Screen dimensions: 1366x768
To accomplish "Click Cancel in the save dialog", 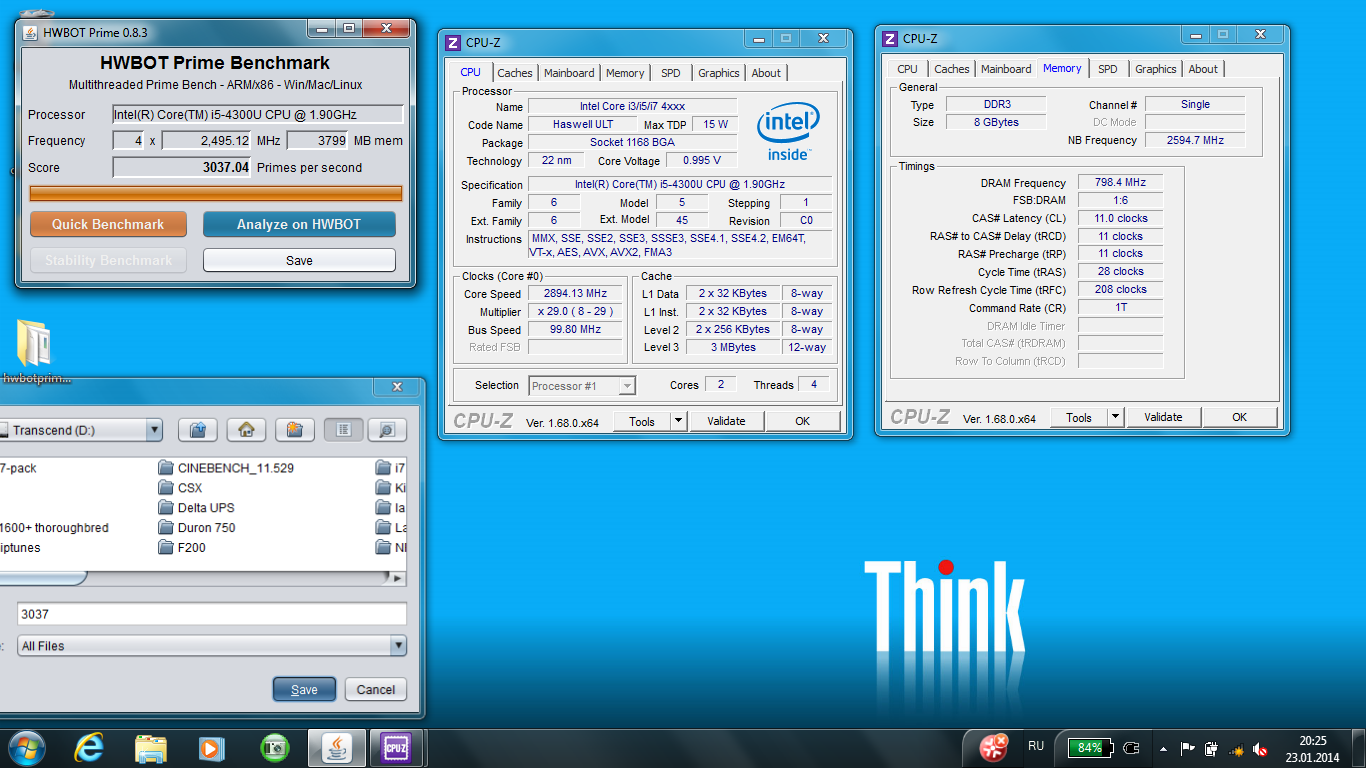I will coord(376,689).
